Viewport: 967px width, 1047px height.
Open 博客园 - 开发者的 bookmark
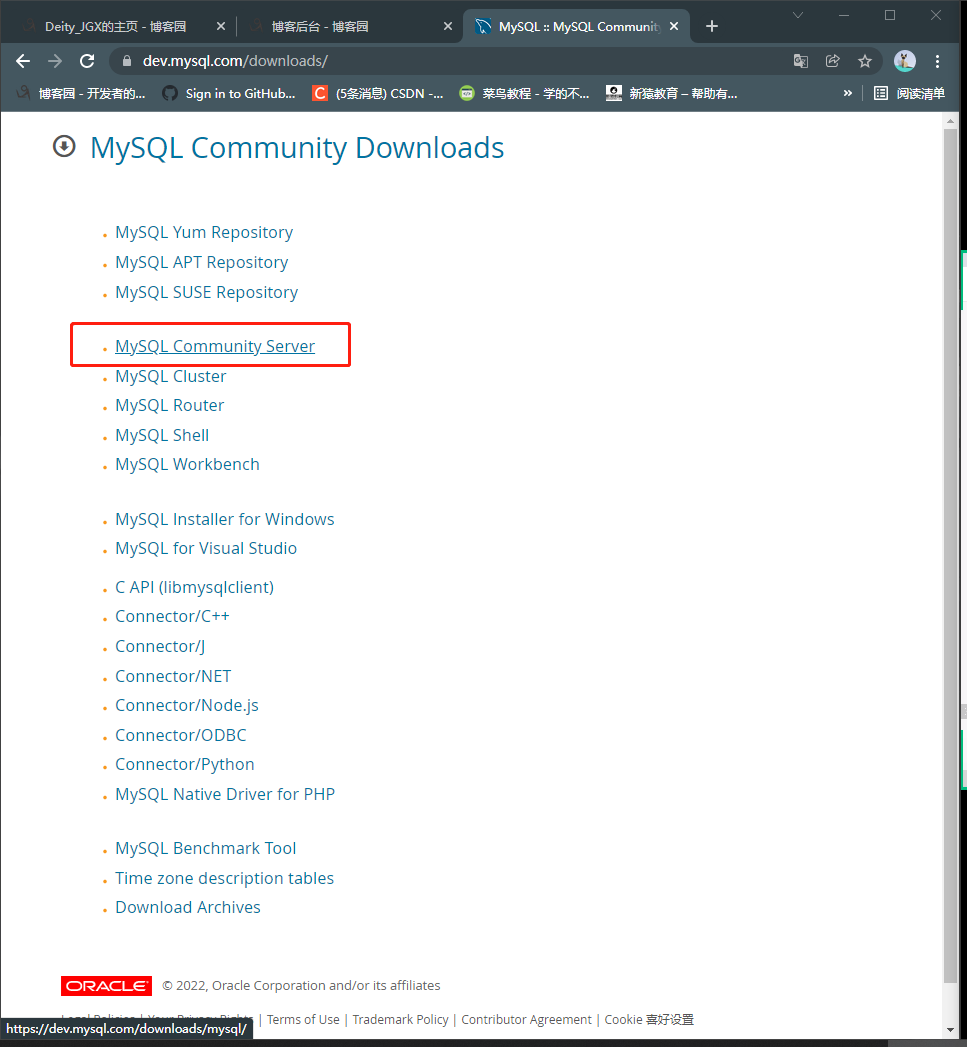point(81,93)
